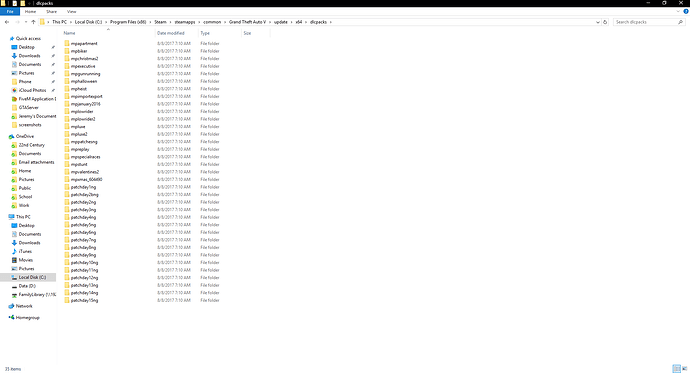Viewport: 690px width, 373px height.
Task: Select This PC in navigation pane
Action: point(23,217)
